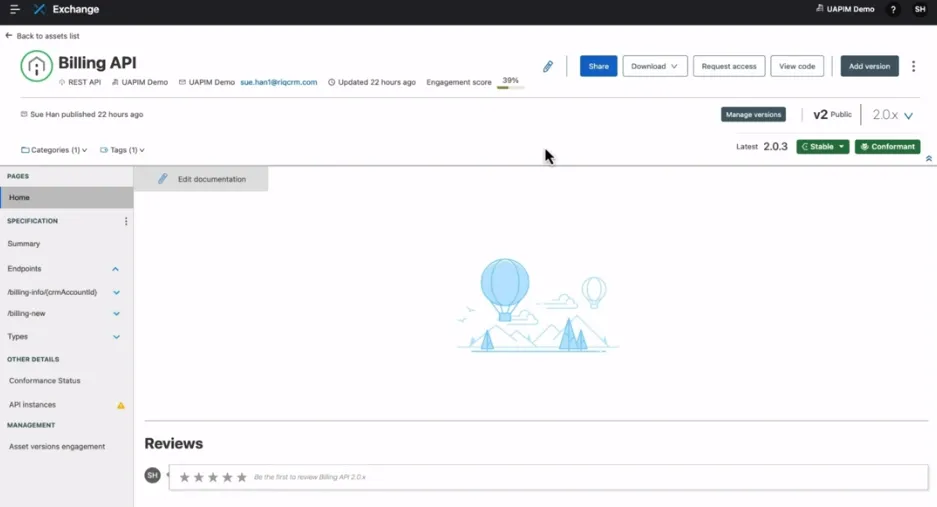Click the pencil edit icon beside Share
This screenshot has height=507, width=937.
click(547, 66)
